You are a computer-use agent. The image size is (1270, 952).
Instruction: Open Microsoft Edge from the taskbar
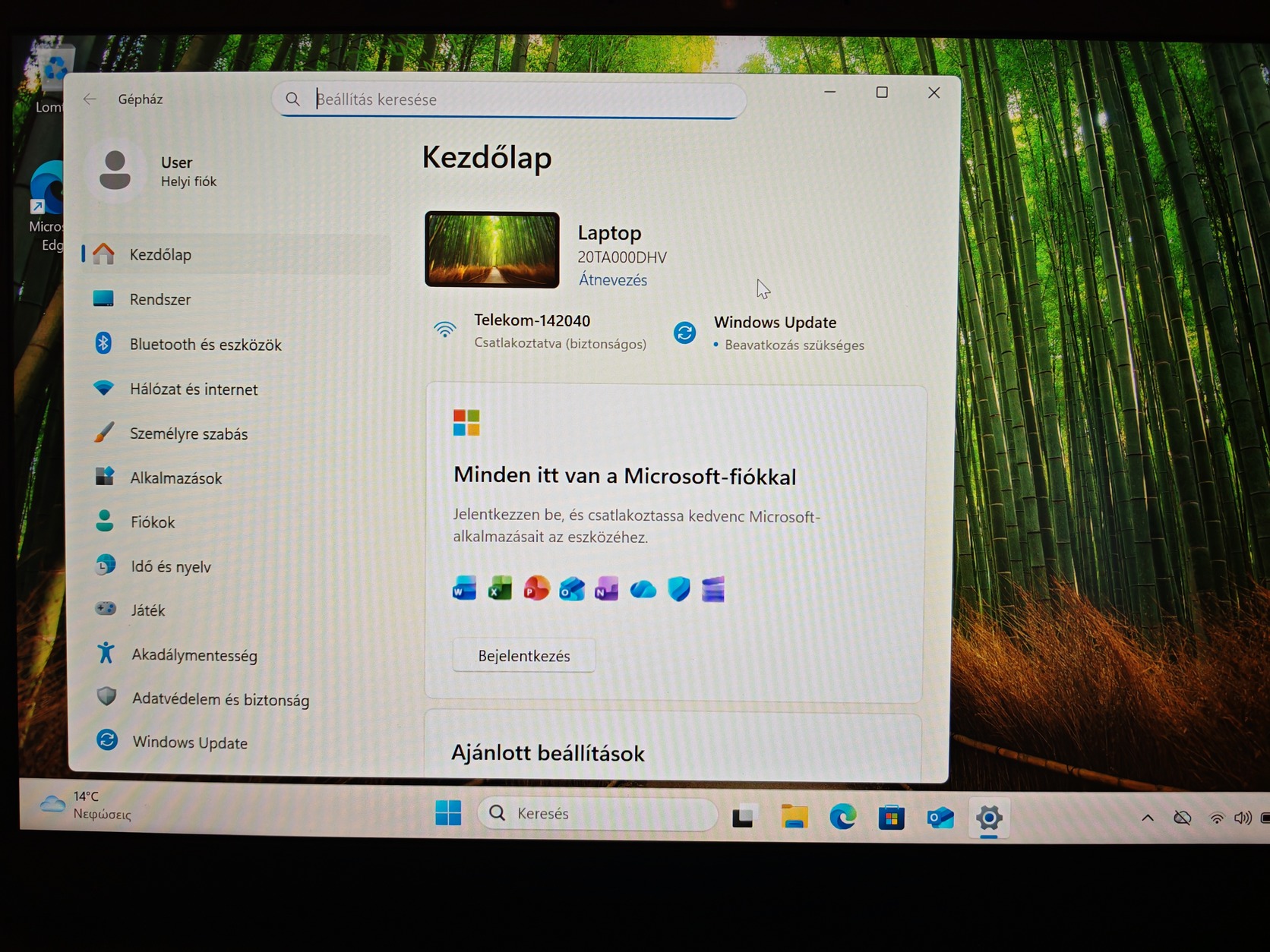(x=842, y=817)
